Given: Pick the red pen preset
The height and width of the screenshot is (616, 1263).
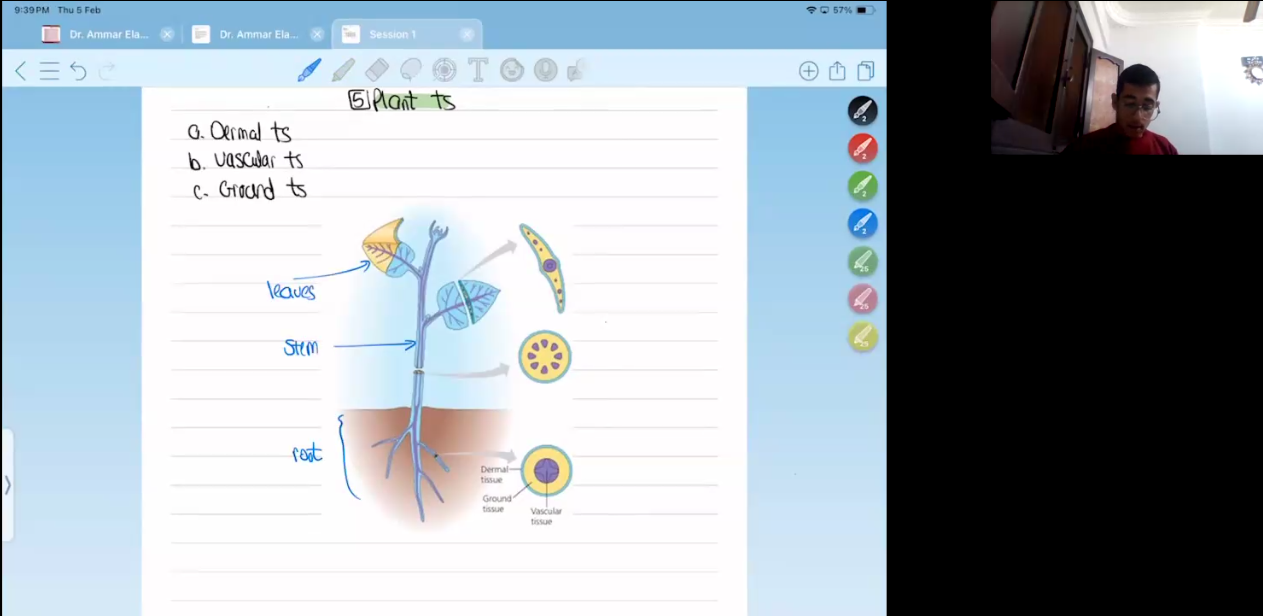Looking at the screenshot, I should coord(862,149).
